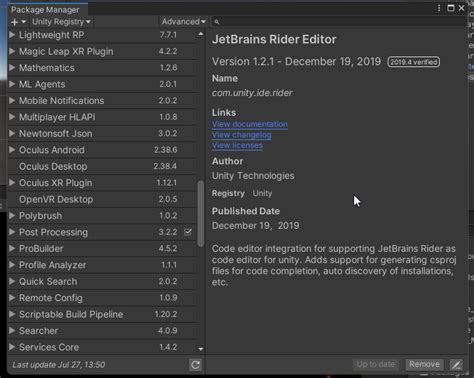Expand the Polybrush package
This screenshot has height=378, width=474.
click(12, 216)
